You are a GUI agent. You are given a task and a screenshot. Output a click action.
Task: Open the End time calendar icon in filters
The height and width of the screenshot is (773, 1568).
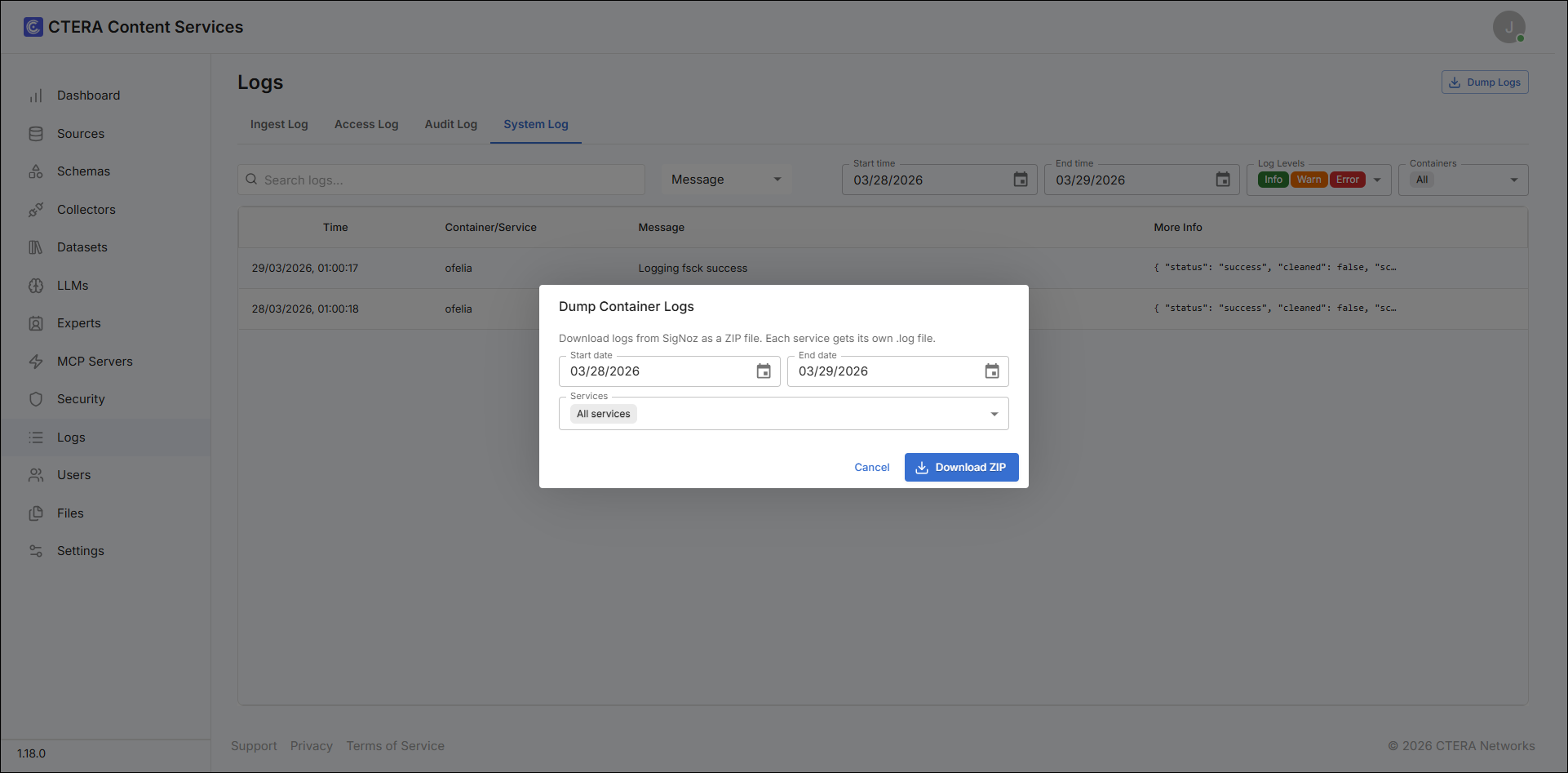(1223, 180)
